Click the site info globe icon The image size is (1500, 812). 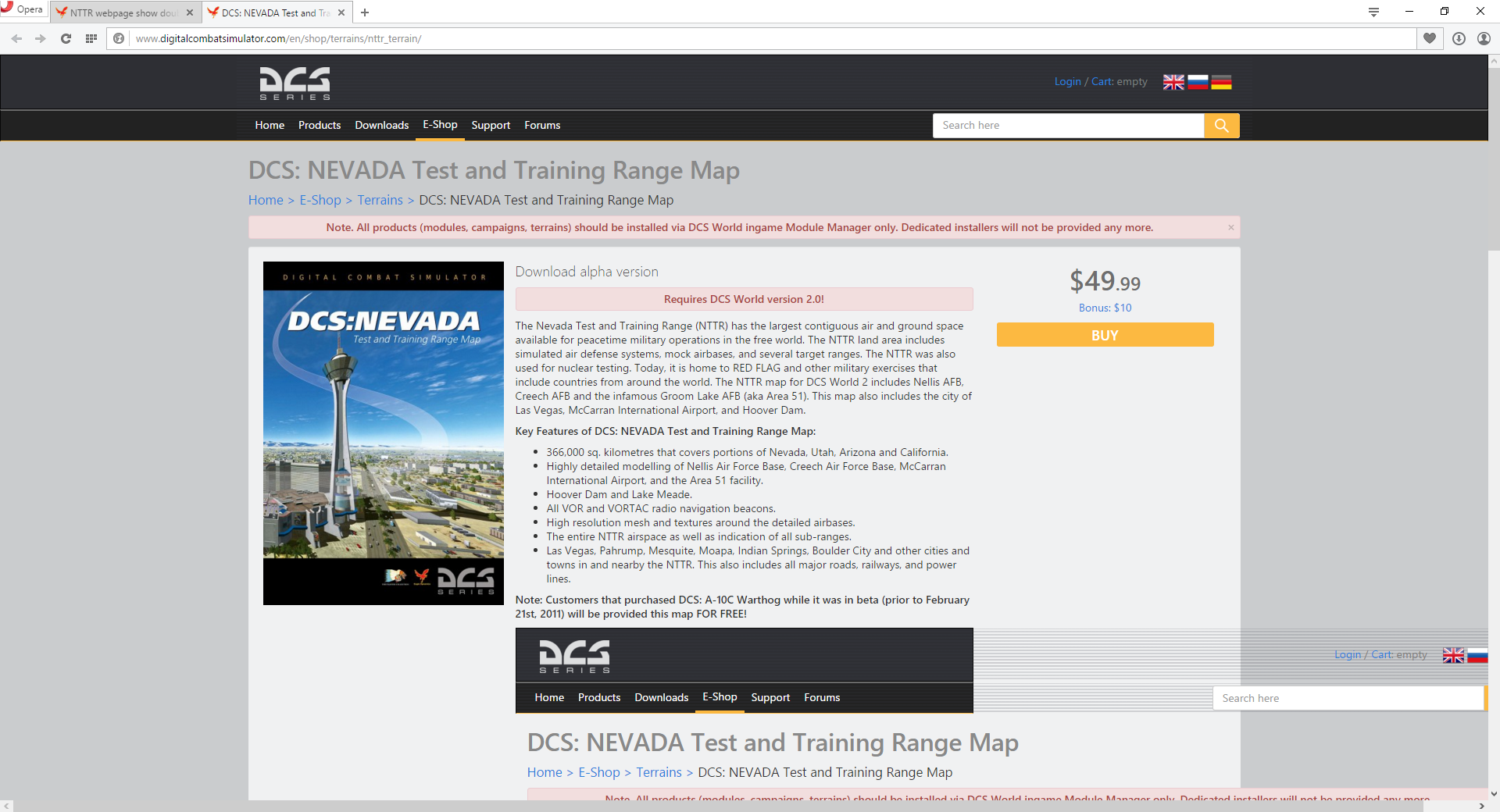(x=119, y=38)
